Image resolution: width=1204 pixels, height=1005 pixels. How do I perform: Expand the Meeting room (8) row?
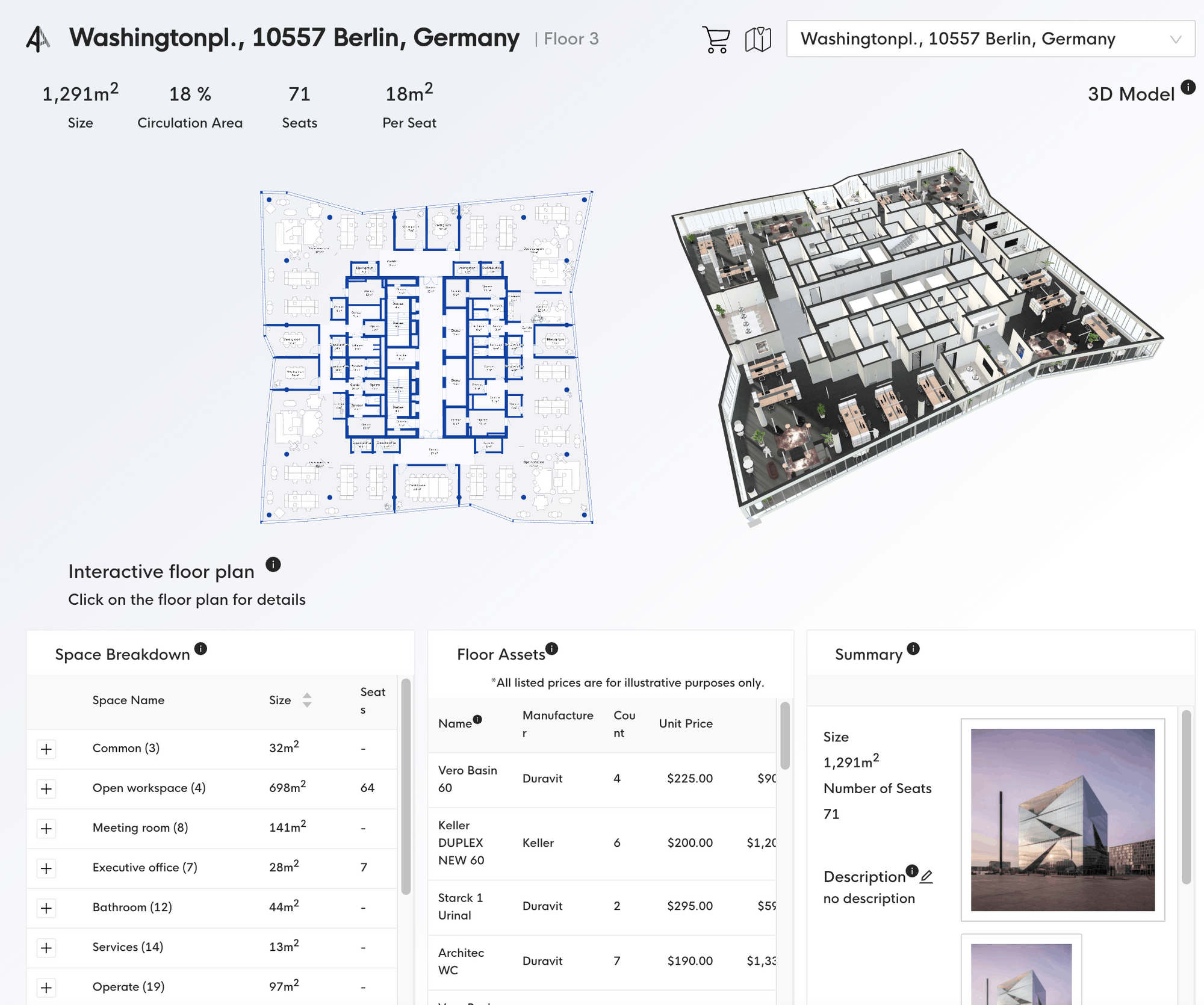46,828
